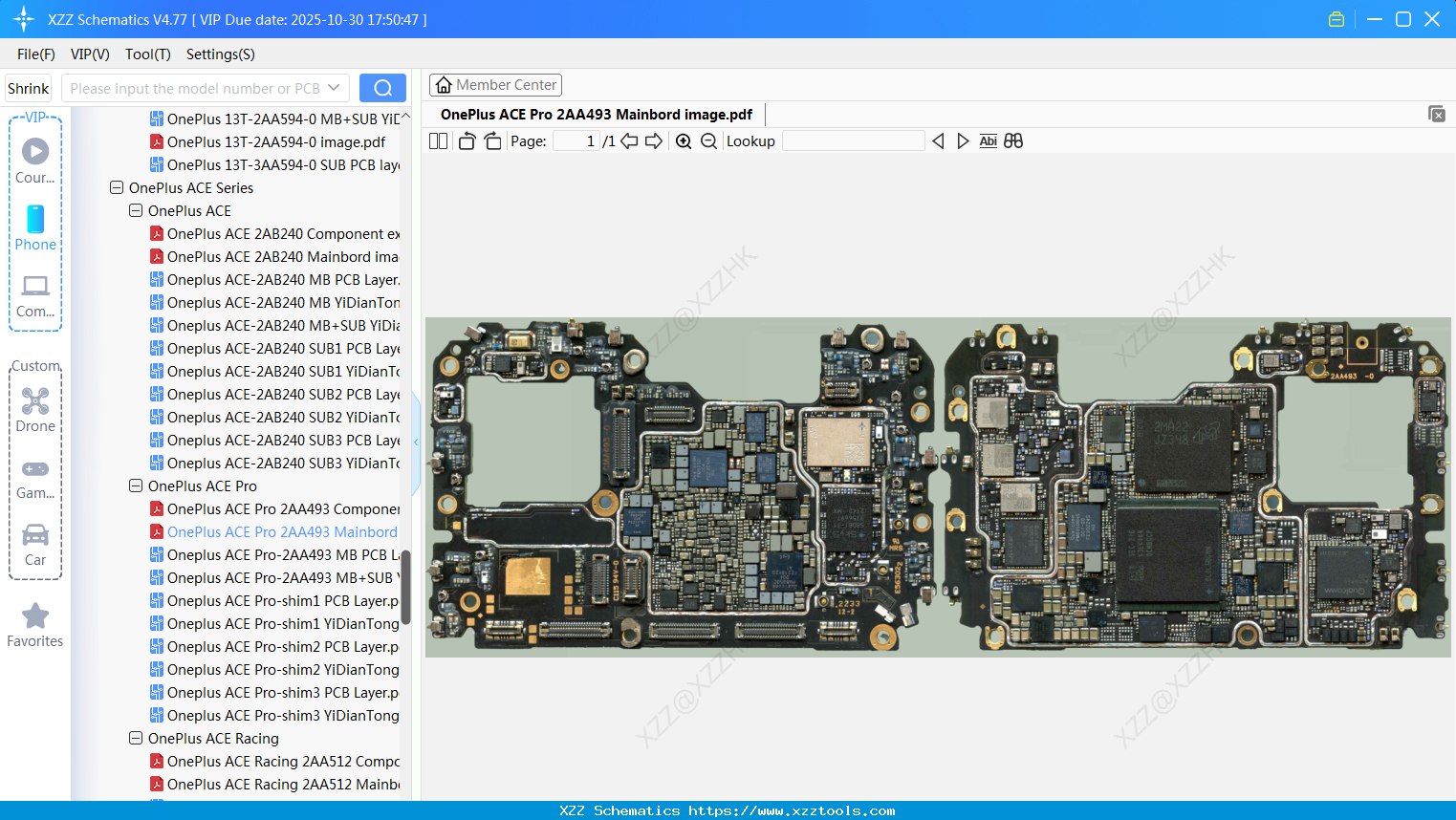Switch to two-page view layout
Viewport: 1456px width, 820px height.
(x=437, y=140)
